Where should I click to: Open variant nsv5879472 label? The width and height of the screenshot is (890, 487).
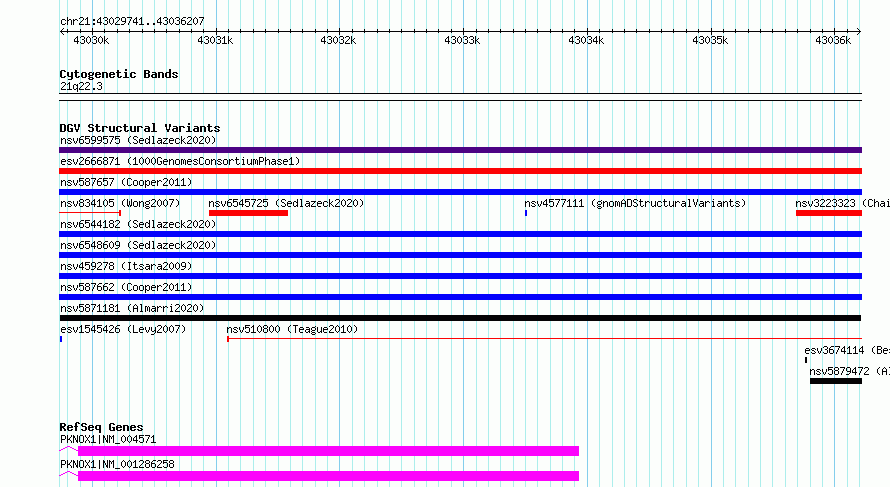[849, 371]
